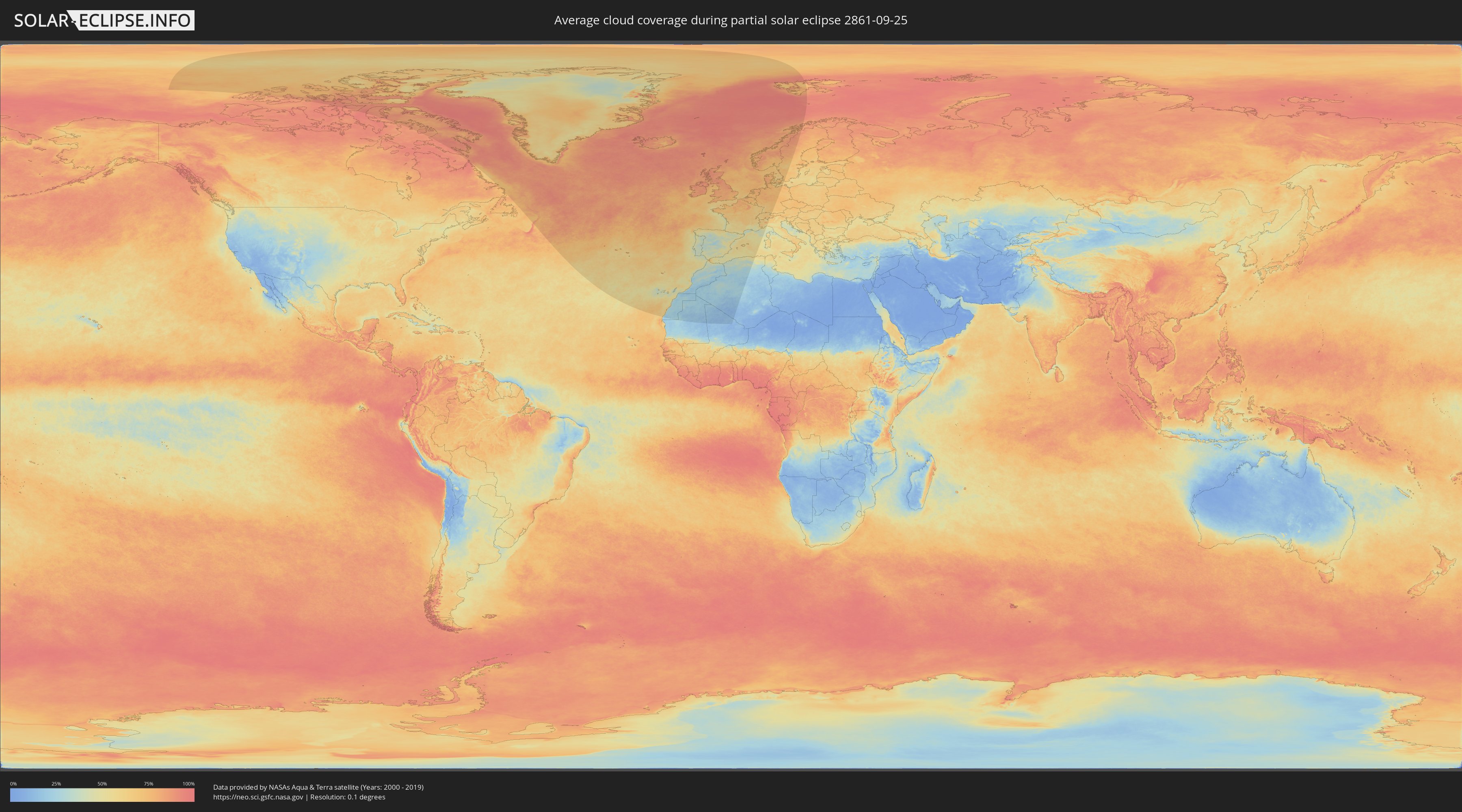Viewport: 1462px width, 812px height.
Task: Click the 75% legend label
Action: click(148, 784)
